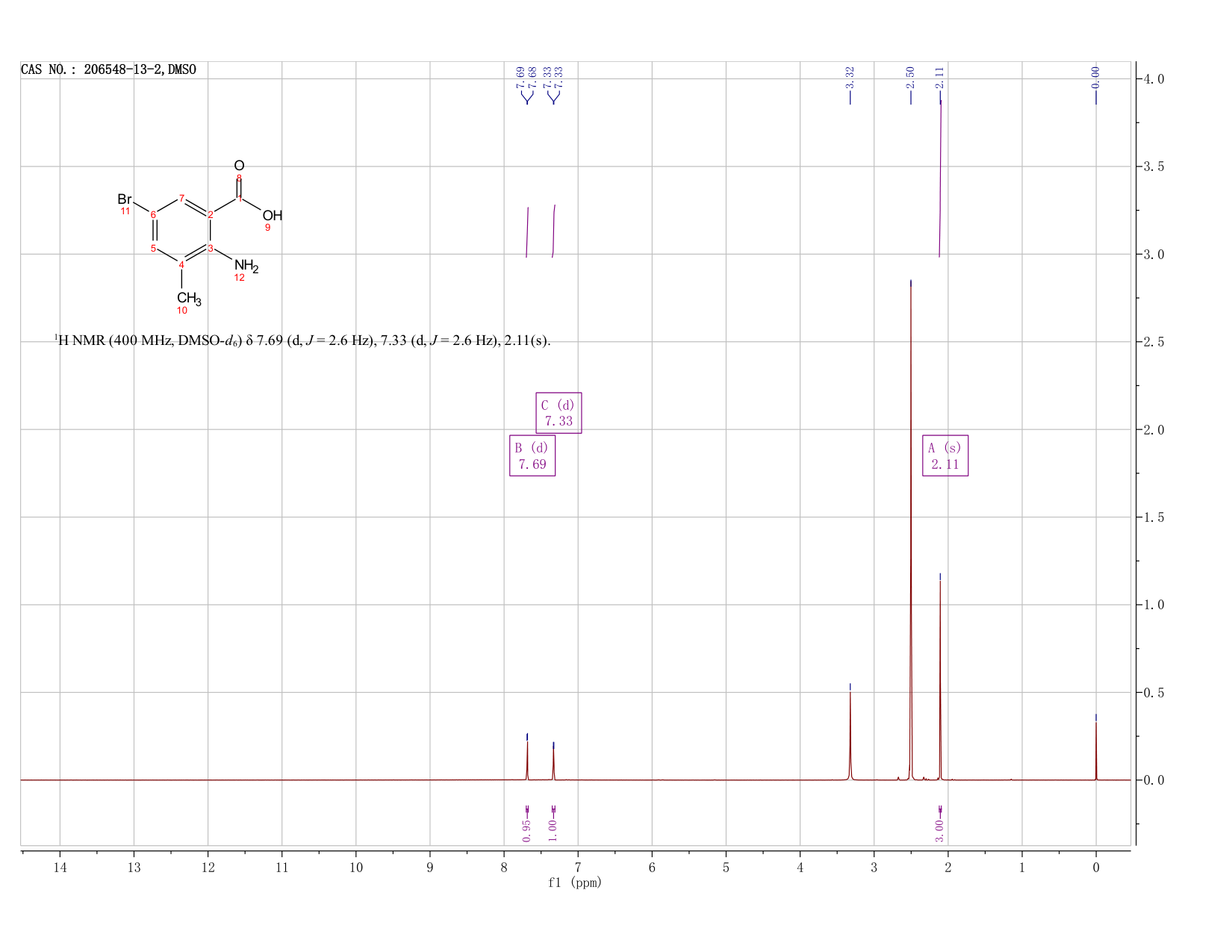Click the carbonyl O atom in the structure
Image resolution: width=1232 pixels, height=952 pixels.
239,166
